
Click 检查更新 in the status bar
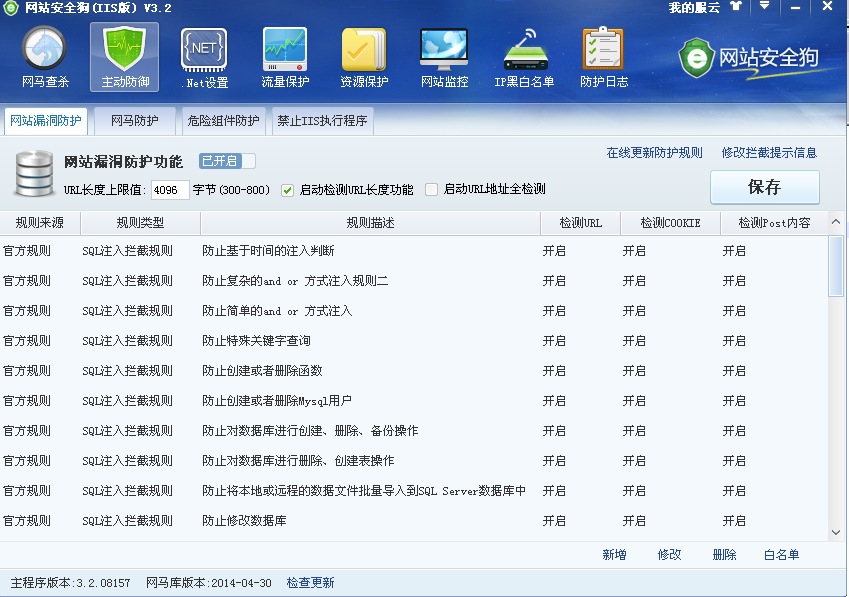coord(310,583)
